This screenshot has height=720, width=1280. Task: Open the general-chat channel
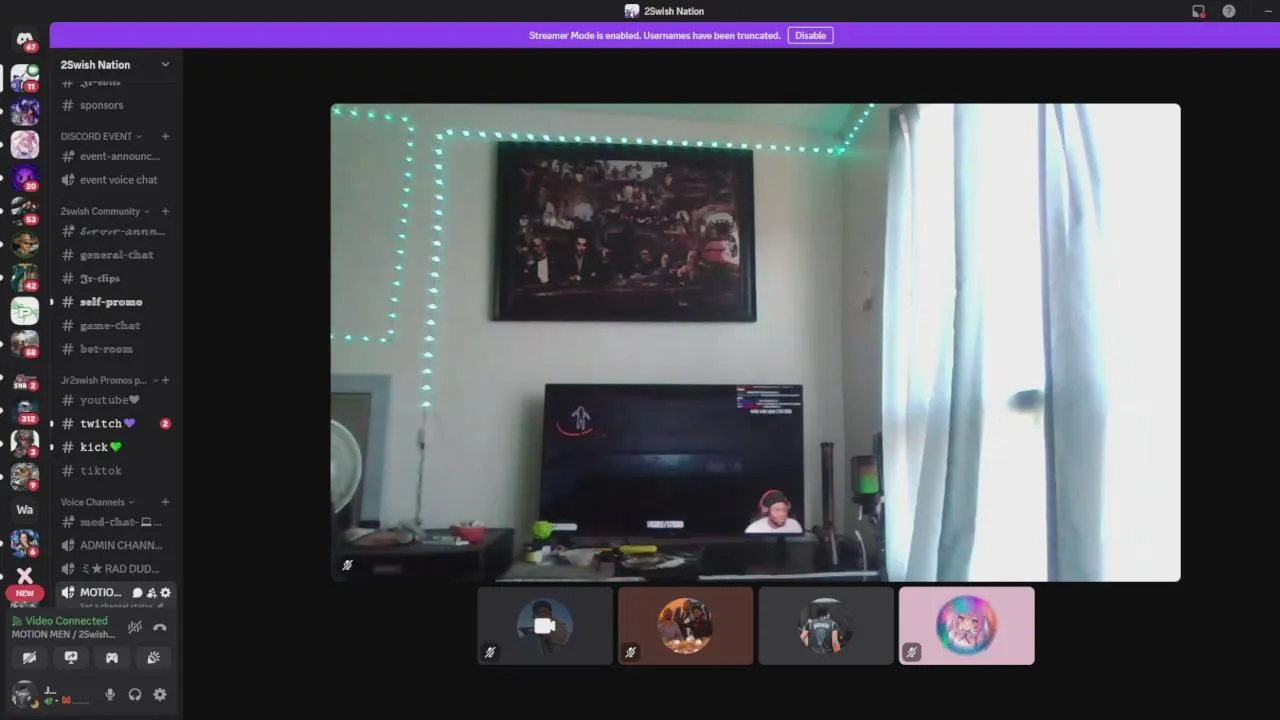click(x=115, y=255)
